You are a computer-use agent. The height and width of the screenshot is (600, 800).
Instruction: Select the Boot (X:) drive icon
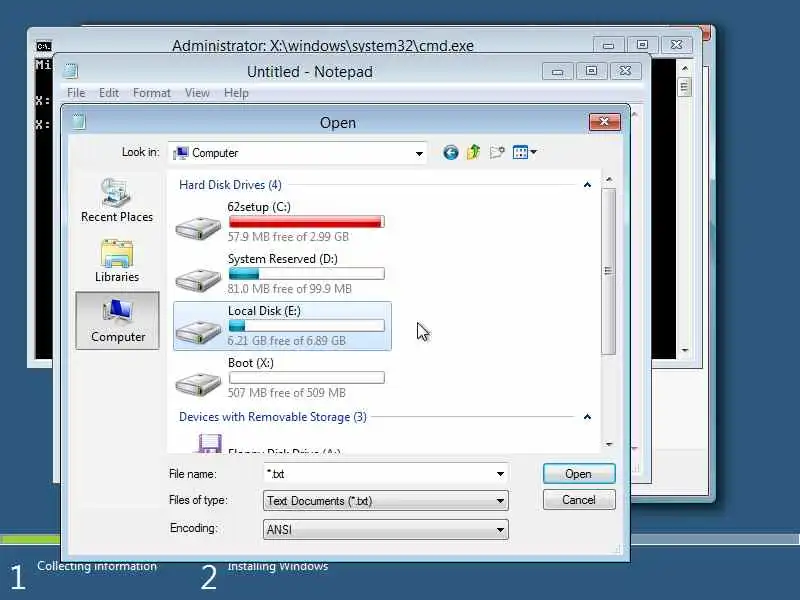(x=198, y=384)
